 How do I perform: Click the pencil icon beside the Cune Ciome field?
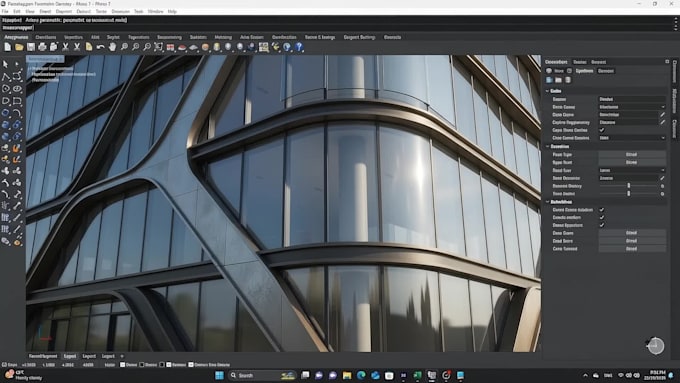[662, 115]
